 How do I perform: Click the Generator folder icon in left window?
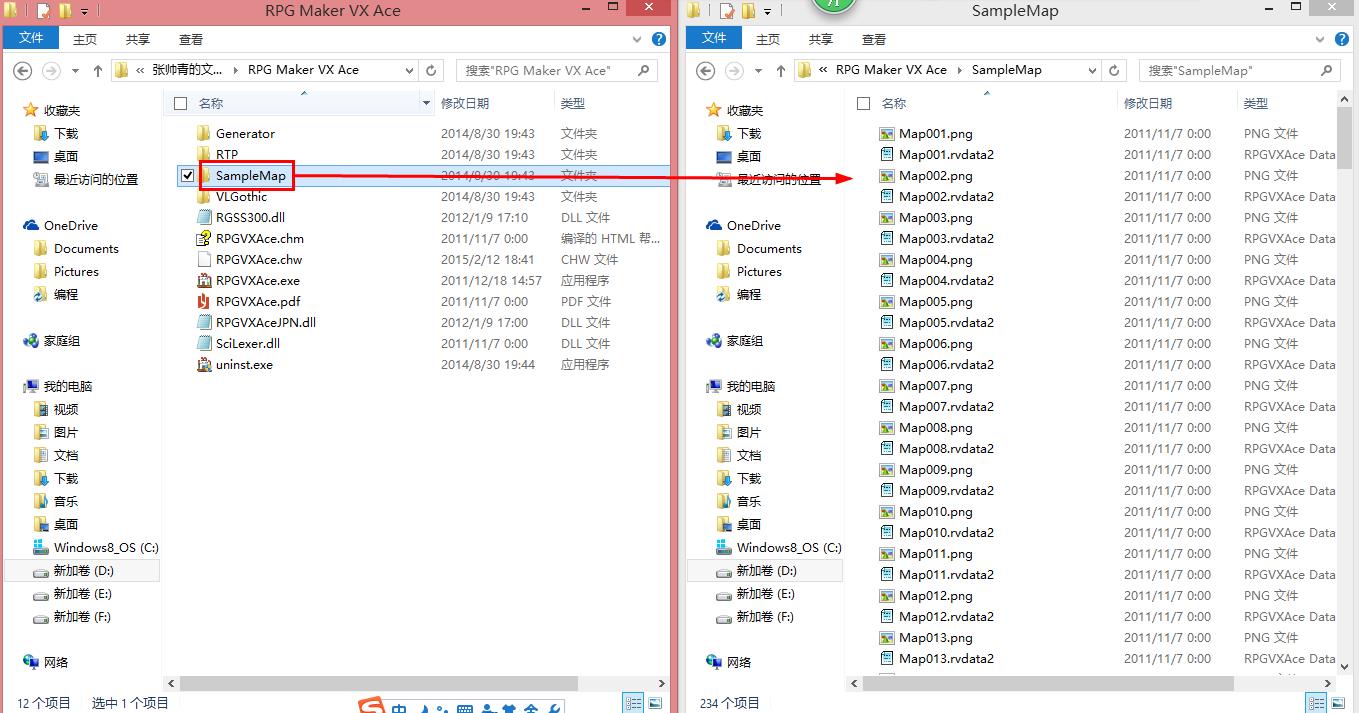204,133
